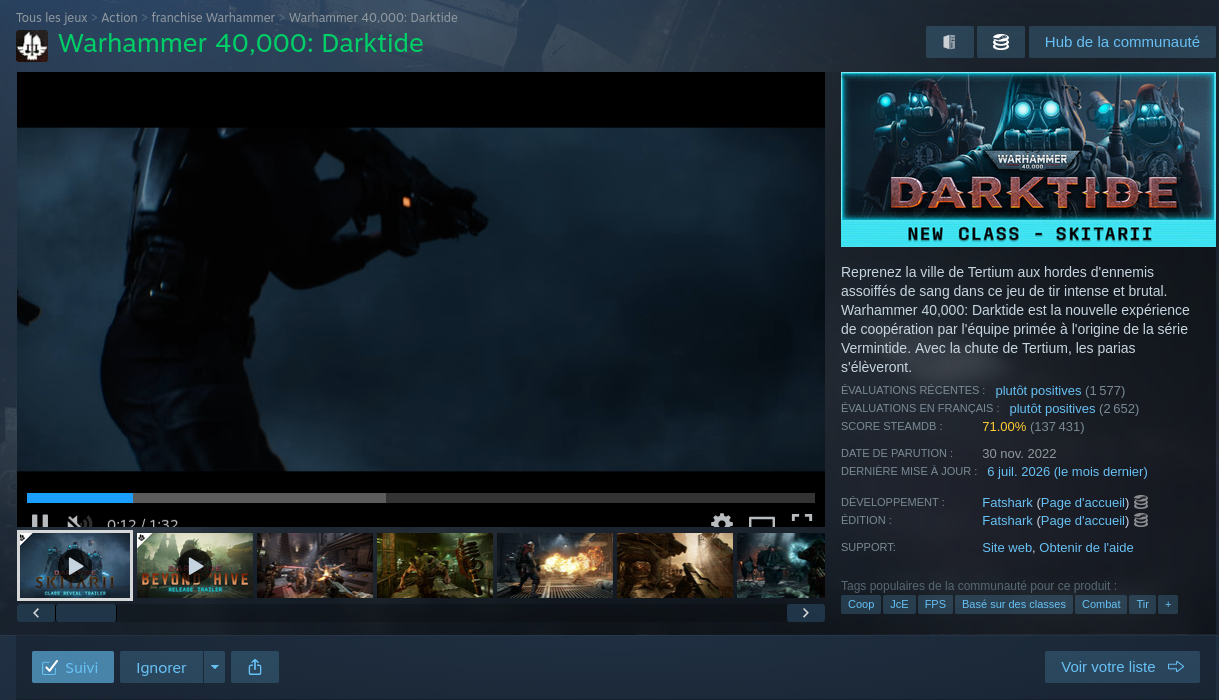
Task: Click the 71.00% SteamDB score
Action: tap(1004, 426)
